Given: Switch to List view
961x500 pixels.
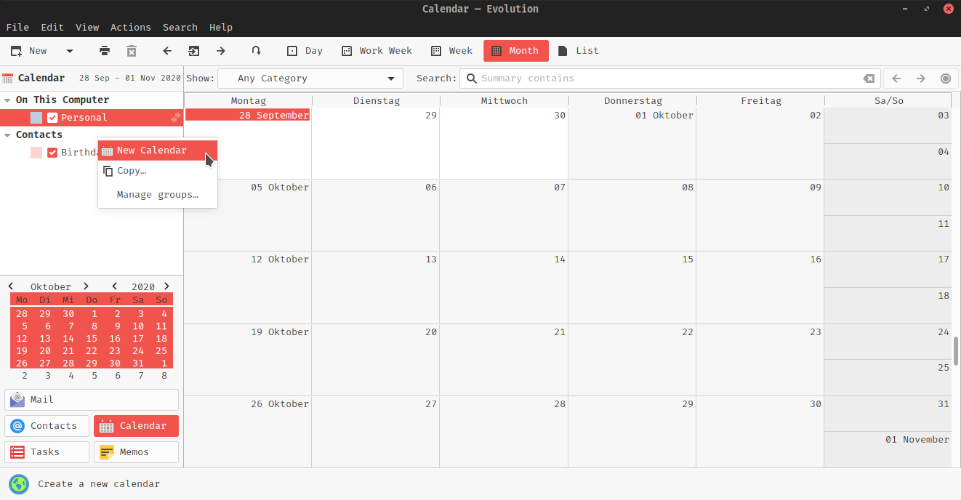Looking at the screenshot, I should (578, 51).
